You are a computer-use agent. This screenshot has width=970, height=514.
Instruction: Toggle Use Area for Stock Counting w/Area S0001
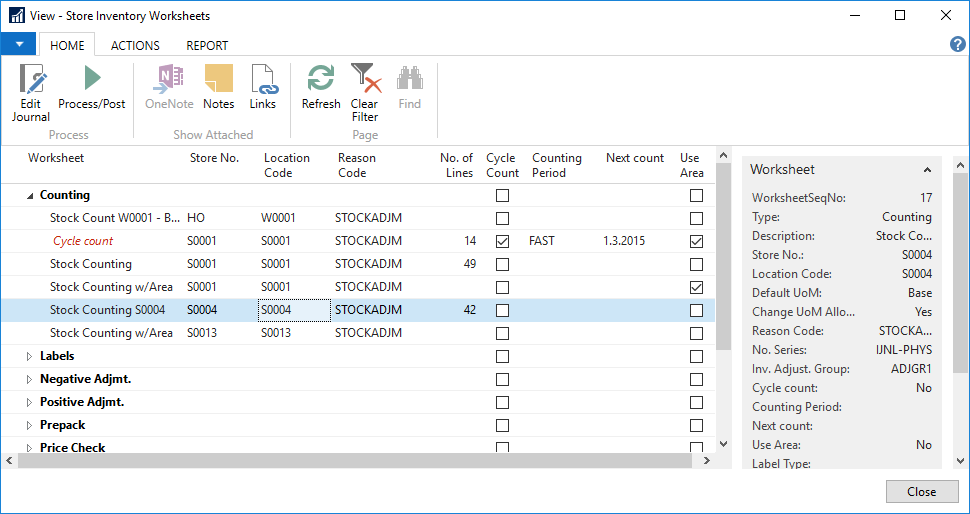[696, 287]
